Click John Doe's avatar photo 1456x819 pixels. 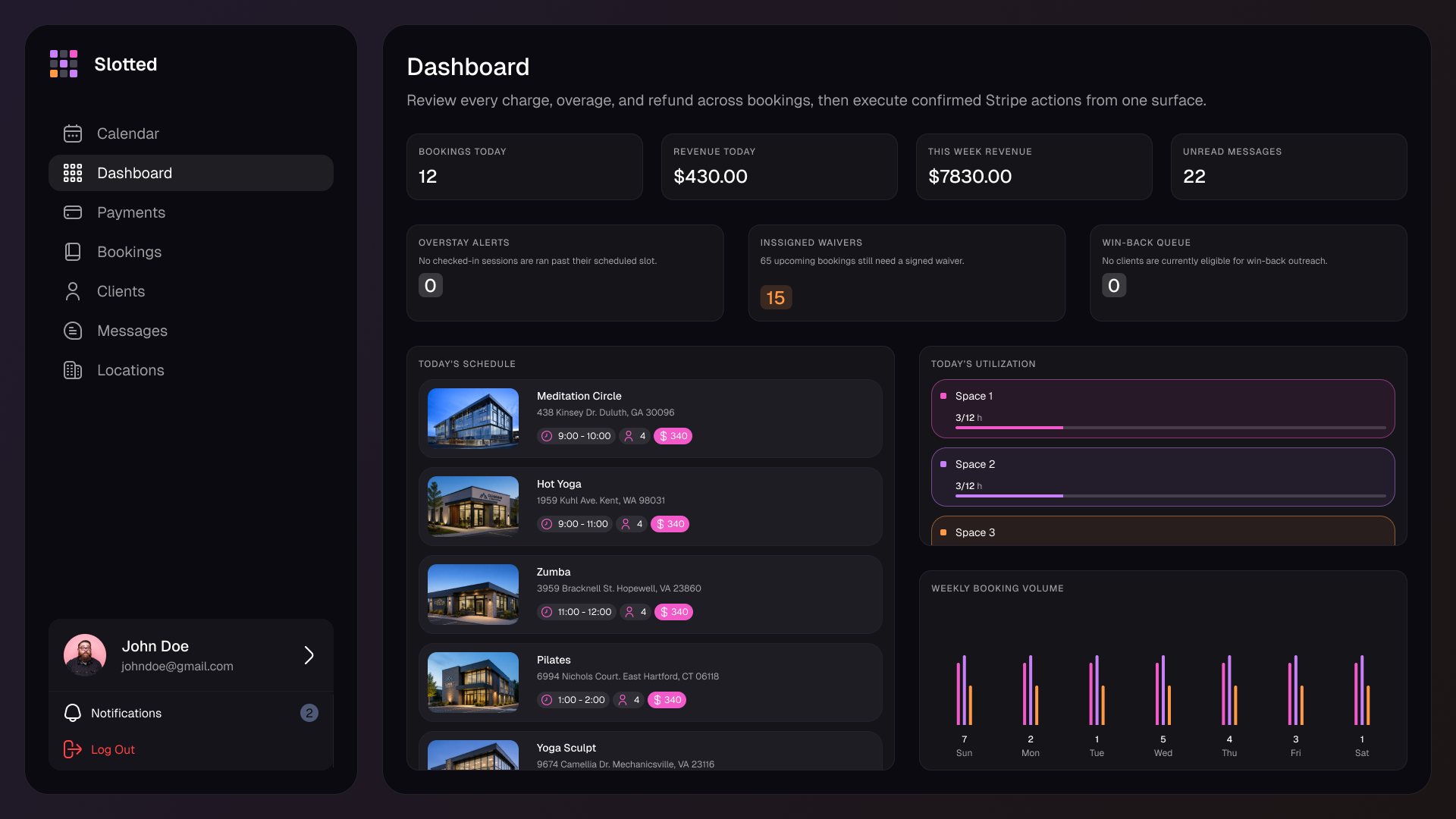[85, 655]
